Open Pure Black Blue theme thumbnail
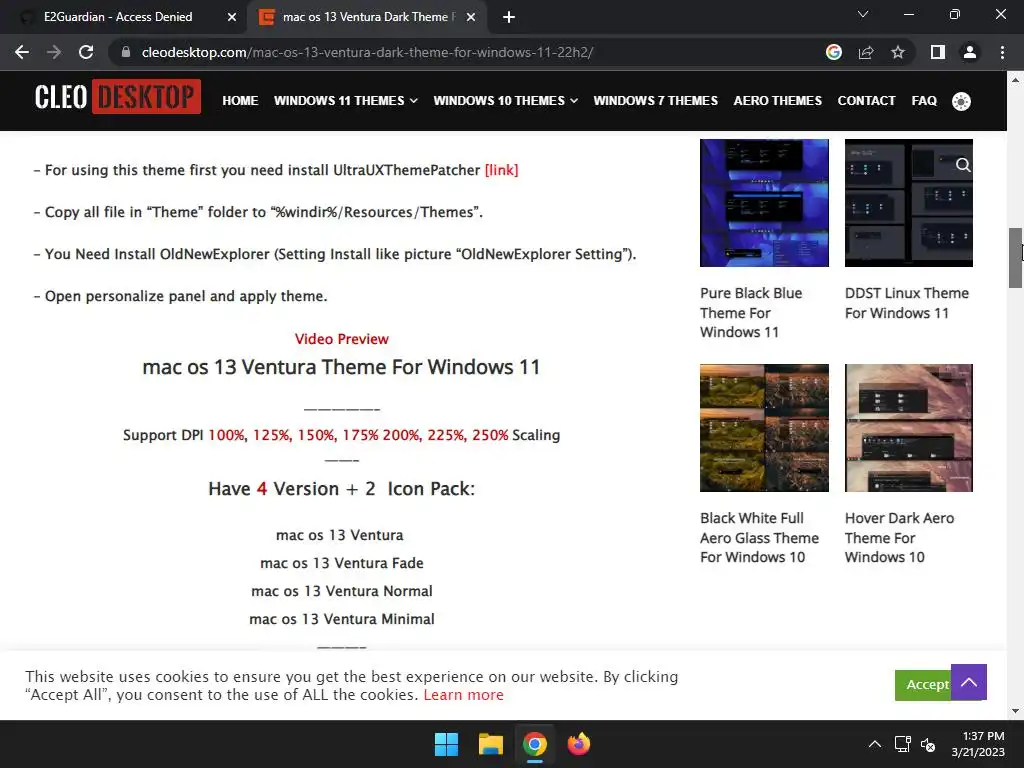 [764, 202]
